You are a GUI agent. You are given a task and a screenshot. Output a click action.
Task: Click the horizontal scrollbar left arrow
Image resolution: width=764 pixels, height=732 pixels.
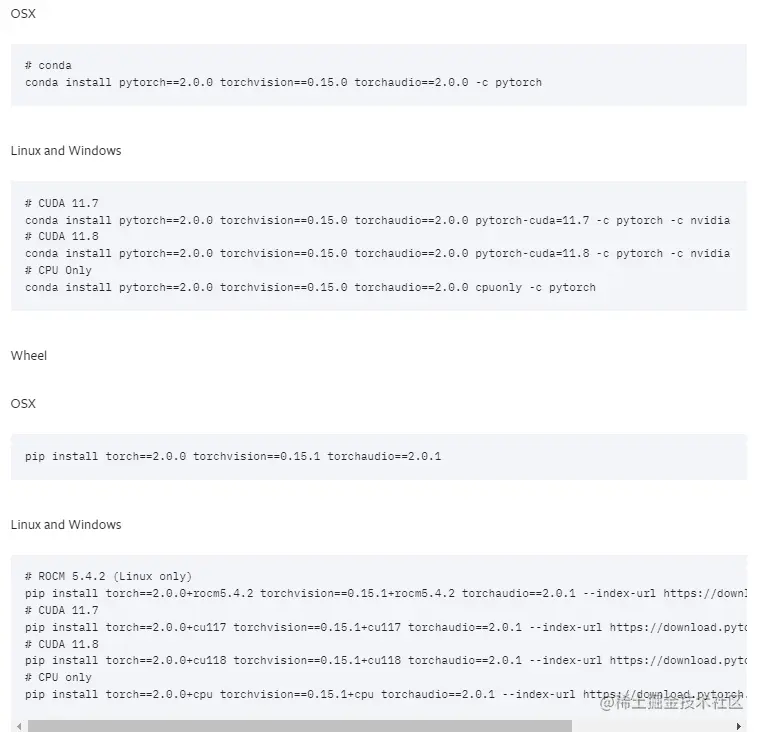[x=19, y=726]
